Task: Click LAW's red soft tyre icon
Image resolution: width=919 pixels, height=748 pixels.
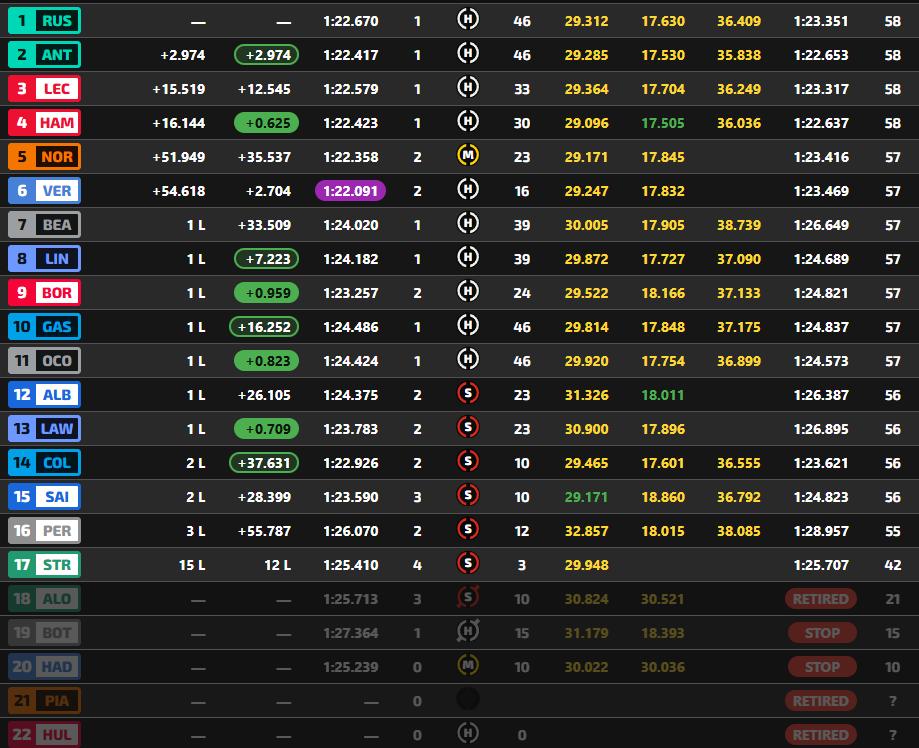Action: (x=468, y=427)
